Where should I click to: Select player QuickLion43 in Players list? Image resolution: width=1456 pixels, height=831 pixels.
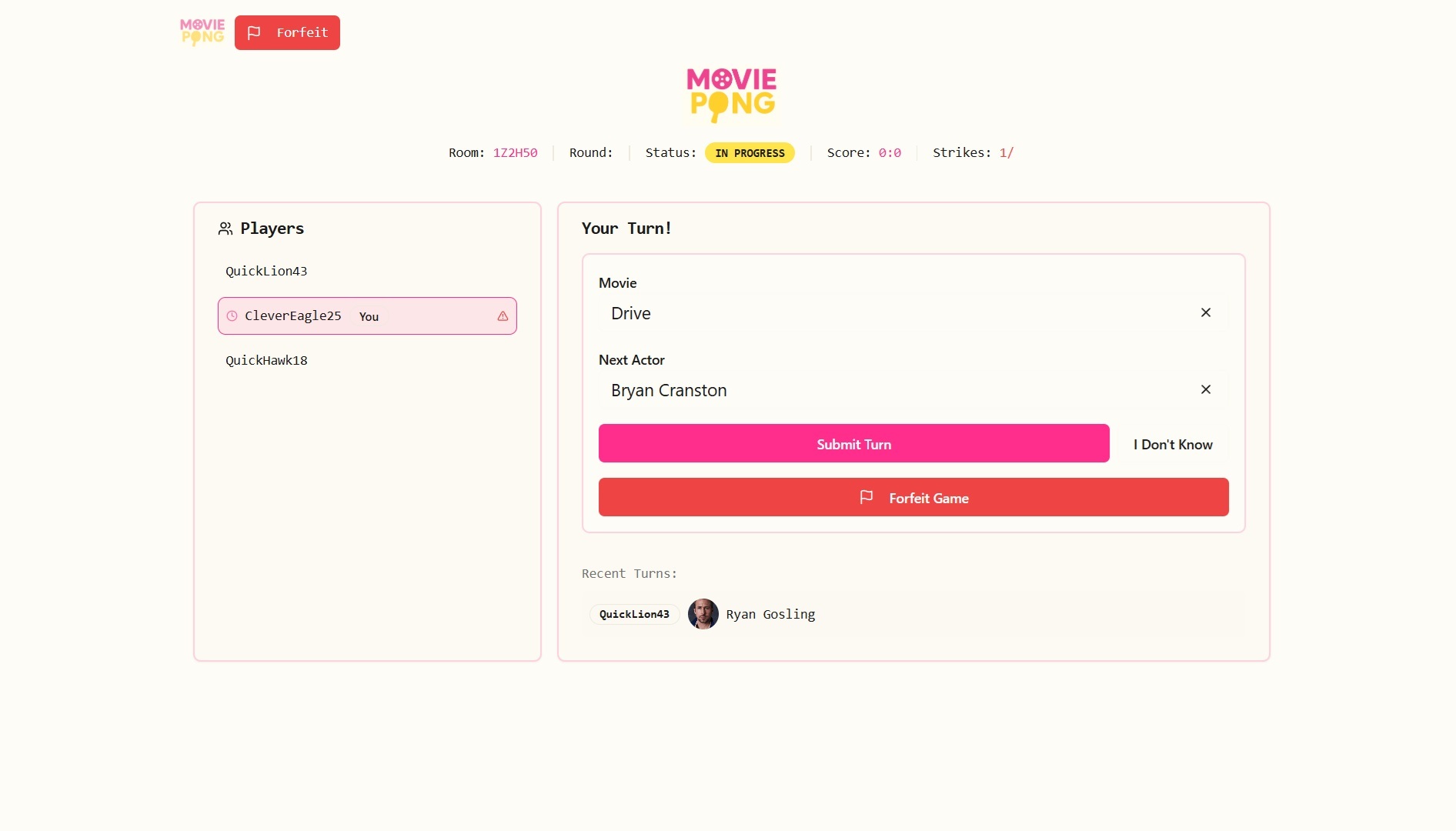tap(266, 271)
